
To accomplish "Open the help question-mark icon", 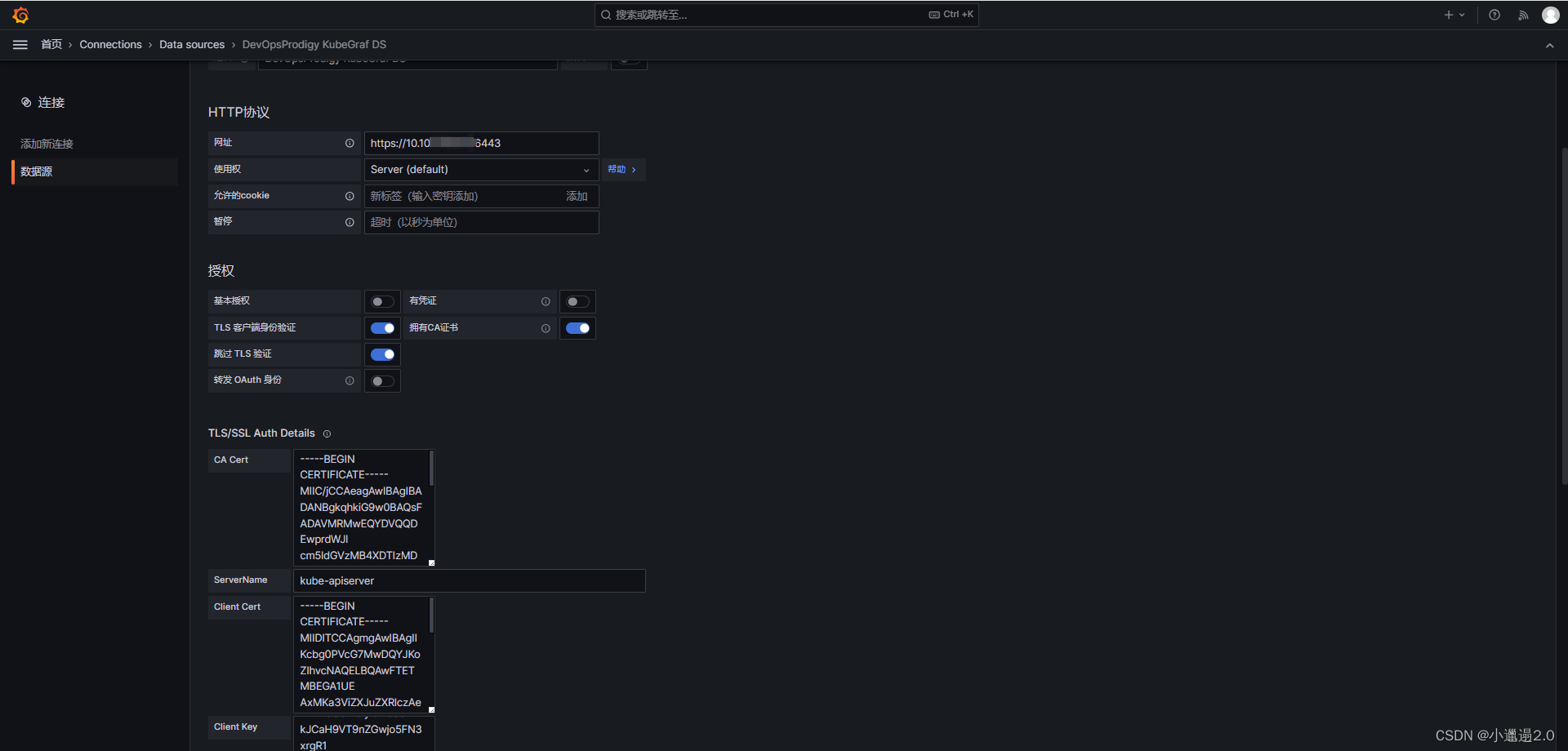I will (x=1494, y=15).
